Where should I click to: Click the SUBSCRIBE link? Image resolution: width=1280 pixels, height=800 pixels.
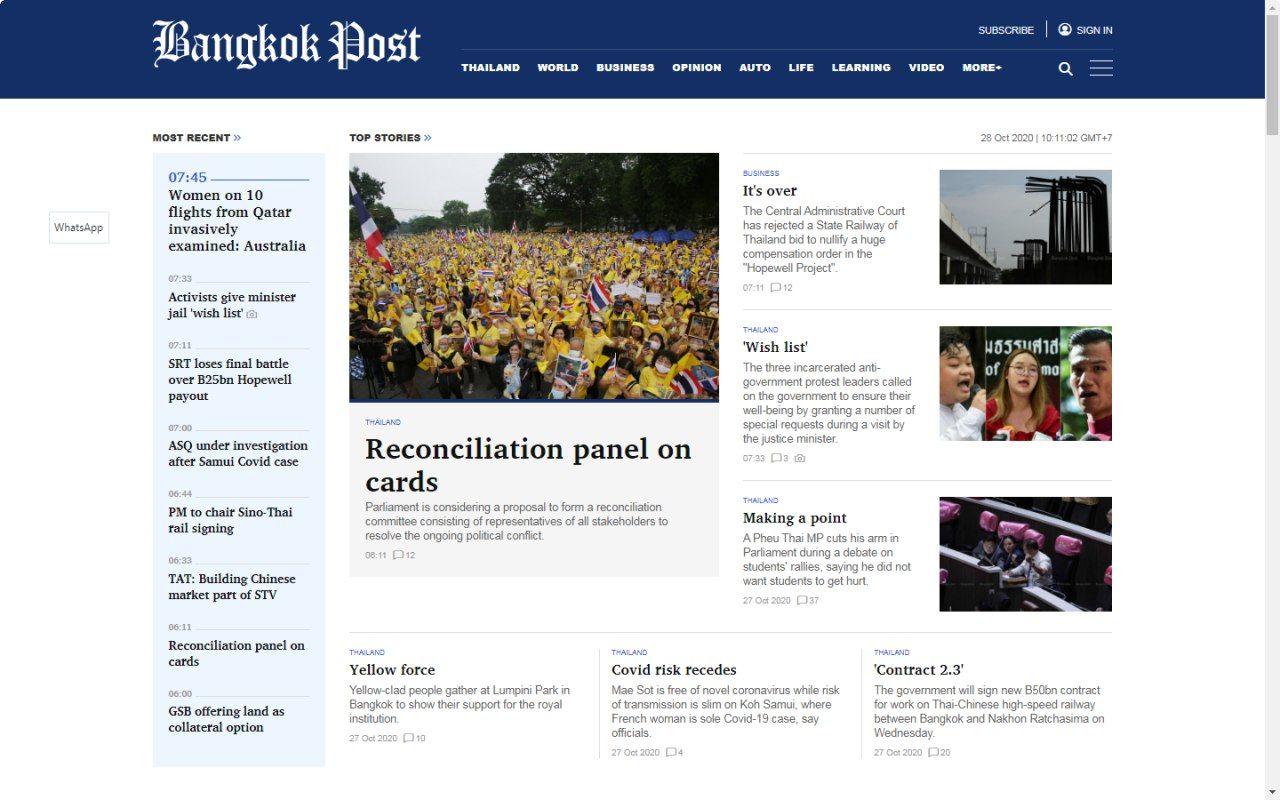pos(1005,30)
